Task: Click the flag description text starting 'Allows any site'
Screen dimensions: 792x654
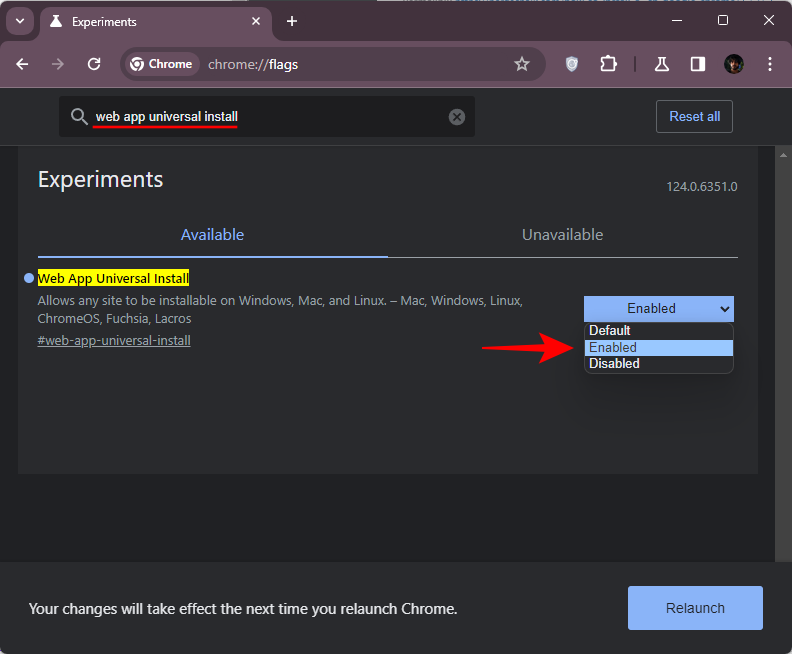Action: point(280,310)
